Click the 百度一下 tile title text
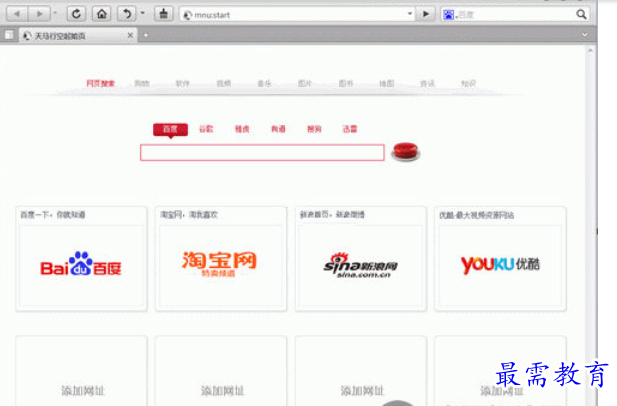 click(53, 215)
